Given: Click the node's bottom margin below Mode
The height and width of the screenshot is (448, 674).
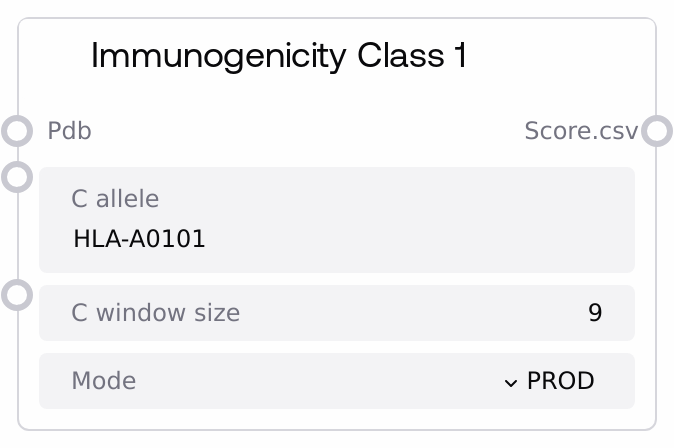Looking at the screenshot, I should 337,419.
